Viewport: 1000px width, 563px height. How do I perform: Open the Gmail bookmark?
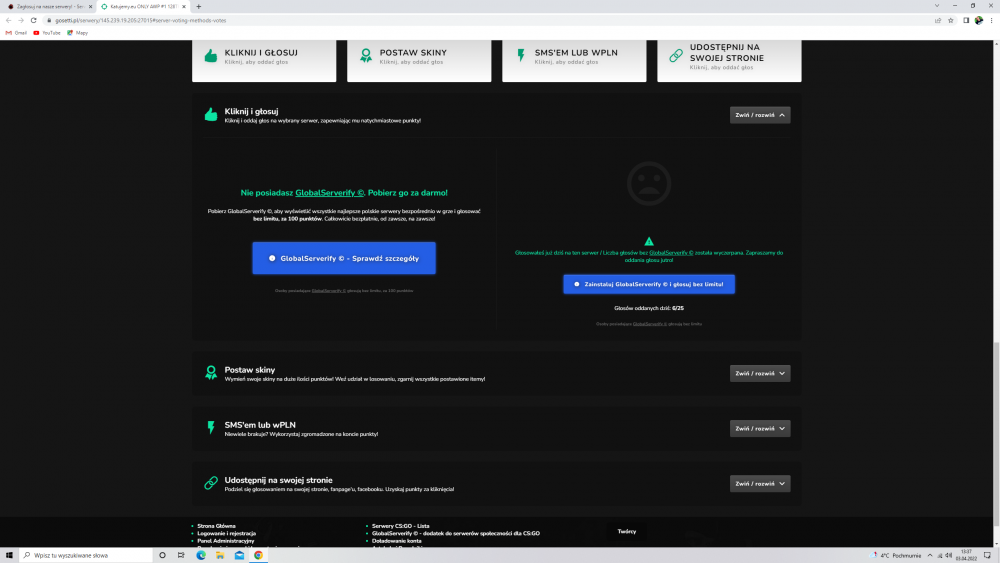17,33
